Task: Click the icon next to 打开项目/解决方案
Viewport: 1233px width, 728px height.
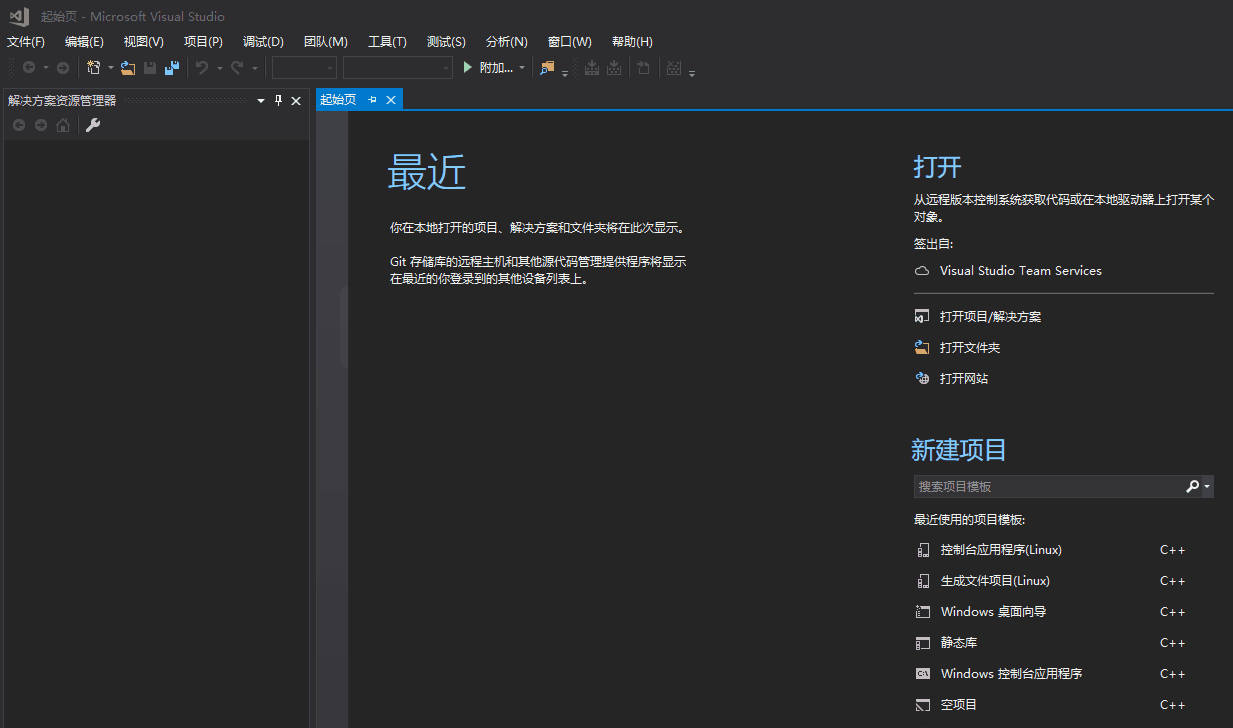Action: pyautogui.click(x=922, y=317)
